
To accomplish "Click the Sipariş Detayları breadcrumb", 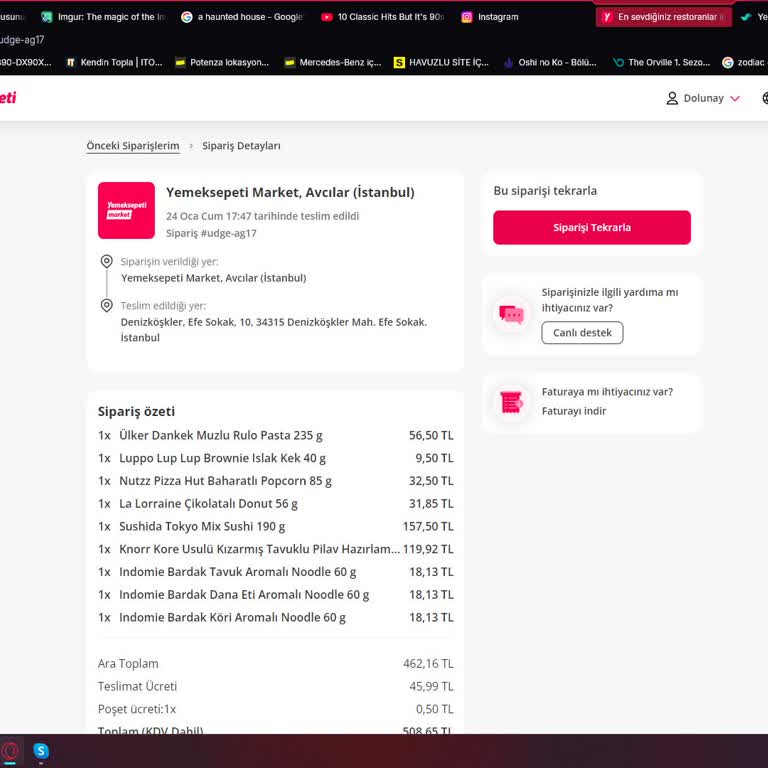I will (x=241, y=146).
